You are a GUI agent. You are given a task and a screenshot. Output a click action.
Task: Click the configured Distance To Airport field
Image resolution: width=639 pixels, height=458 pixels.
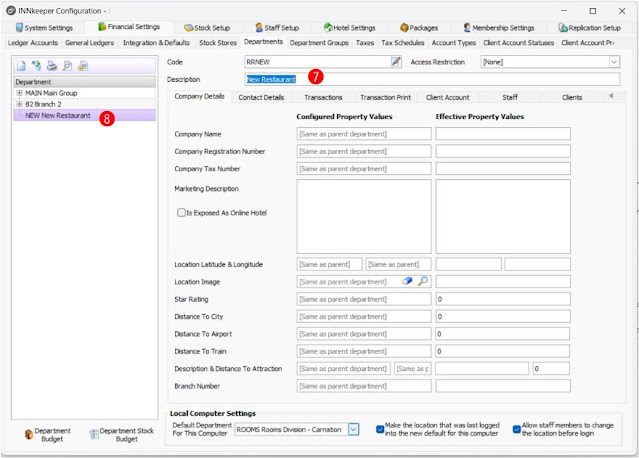coord(364,334)
